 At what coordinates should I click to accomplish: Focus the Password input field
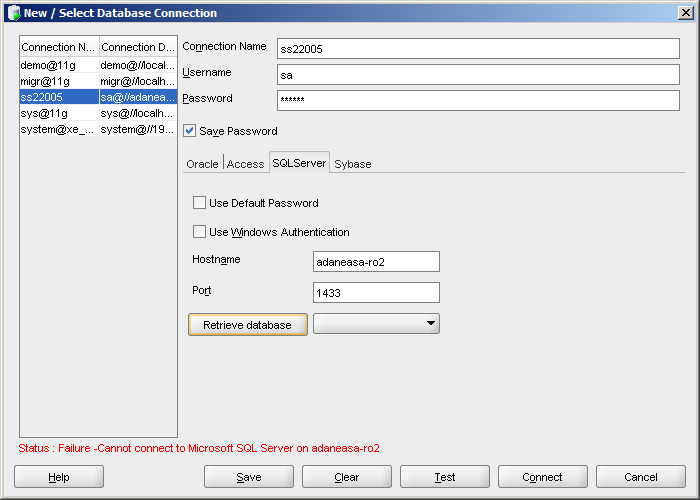[x=478, y=100]
